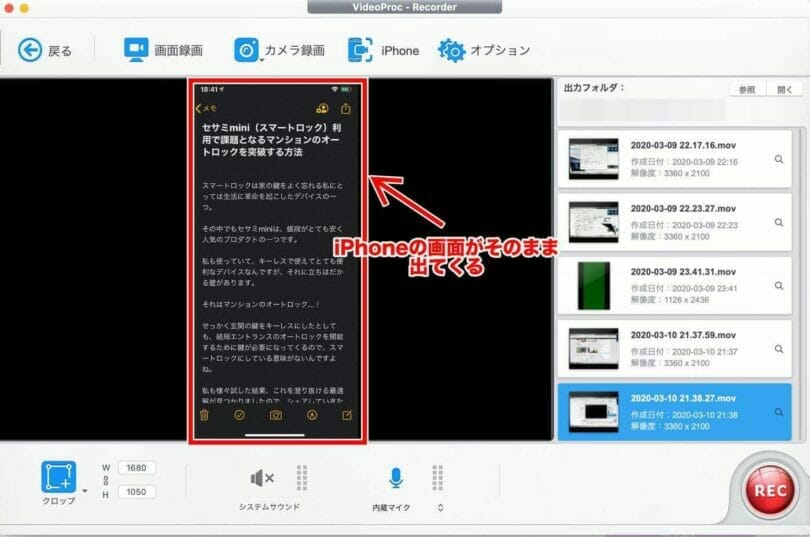
Task: Click magnifier icon for 2020-03-09 22.17.16.mov
Action: tap(779, 159)
